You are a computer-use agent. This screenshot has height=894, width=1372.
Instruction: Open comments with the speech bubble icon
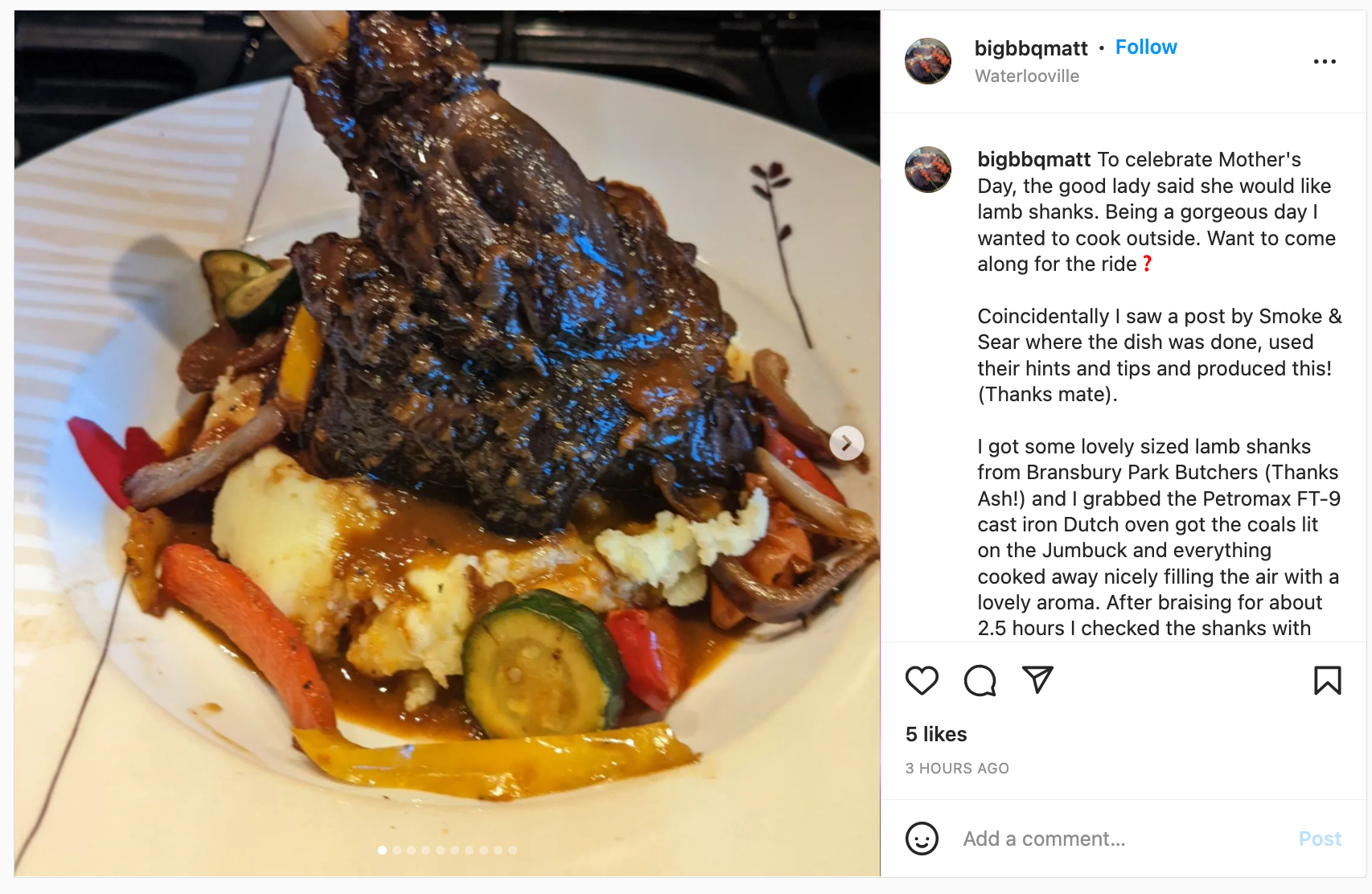(980, 680)
